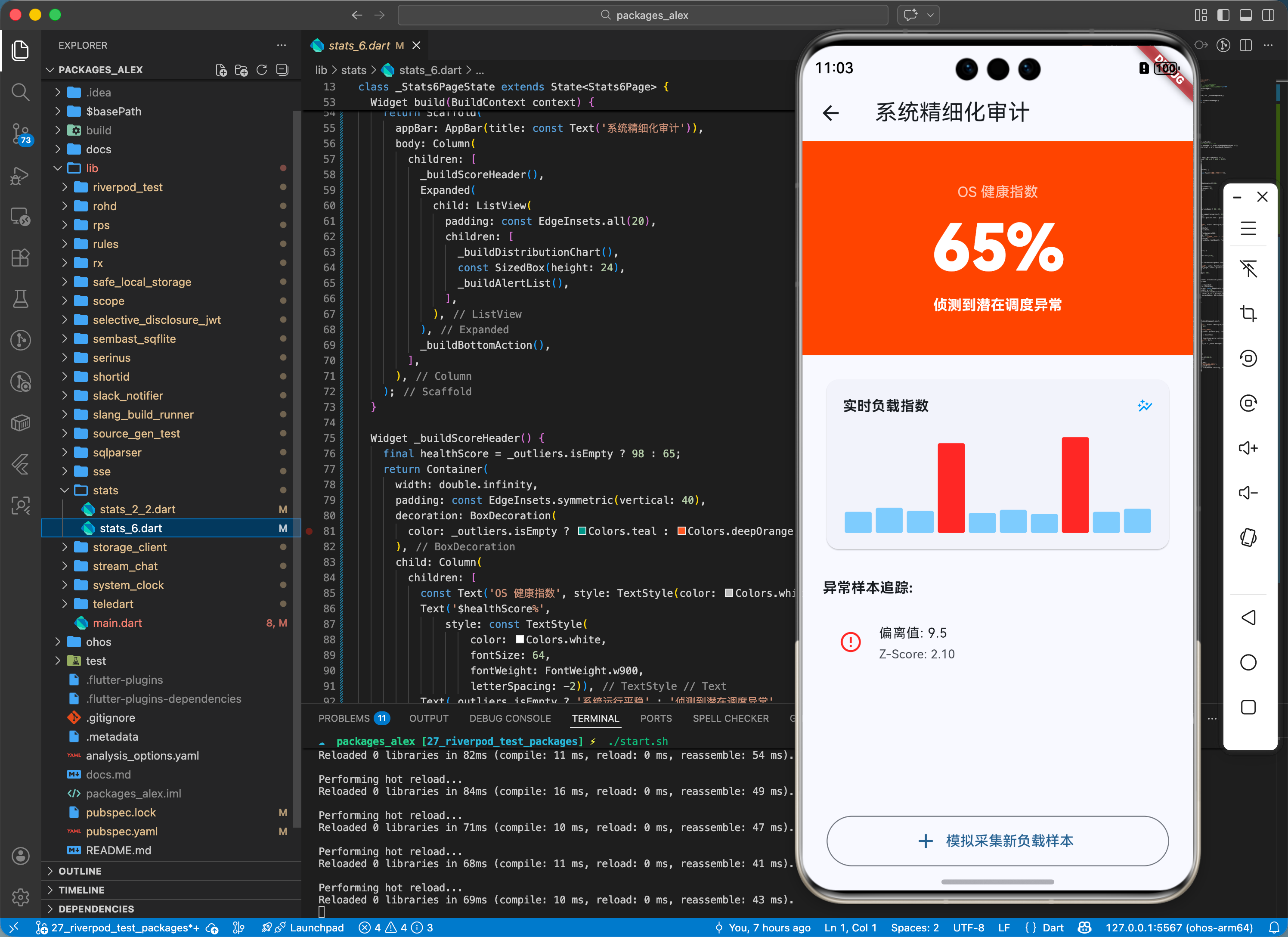Tap 模拟采集新负载样本 button
The width and height of the screenshot is (1288, 937).
997,841
